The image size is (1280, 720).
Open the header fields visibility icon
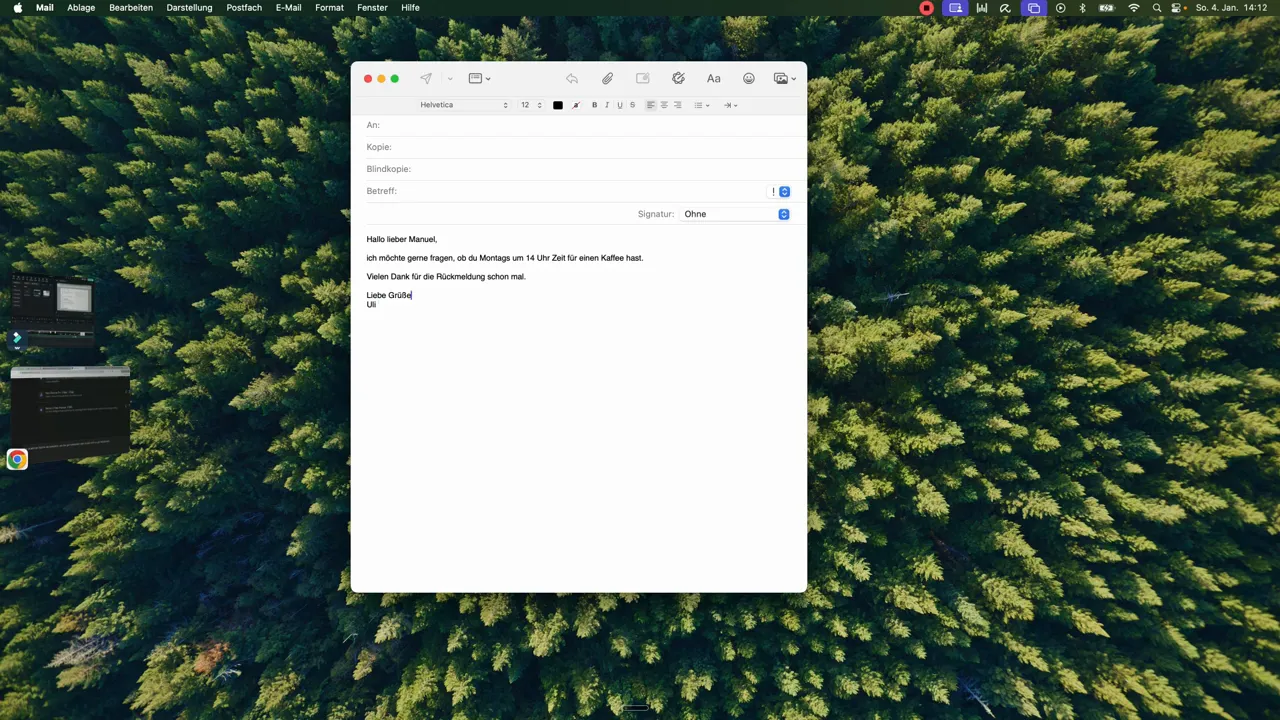(477, 78)
